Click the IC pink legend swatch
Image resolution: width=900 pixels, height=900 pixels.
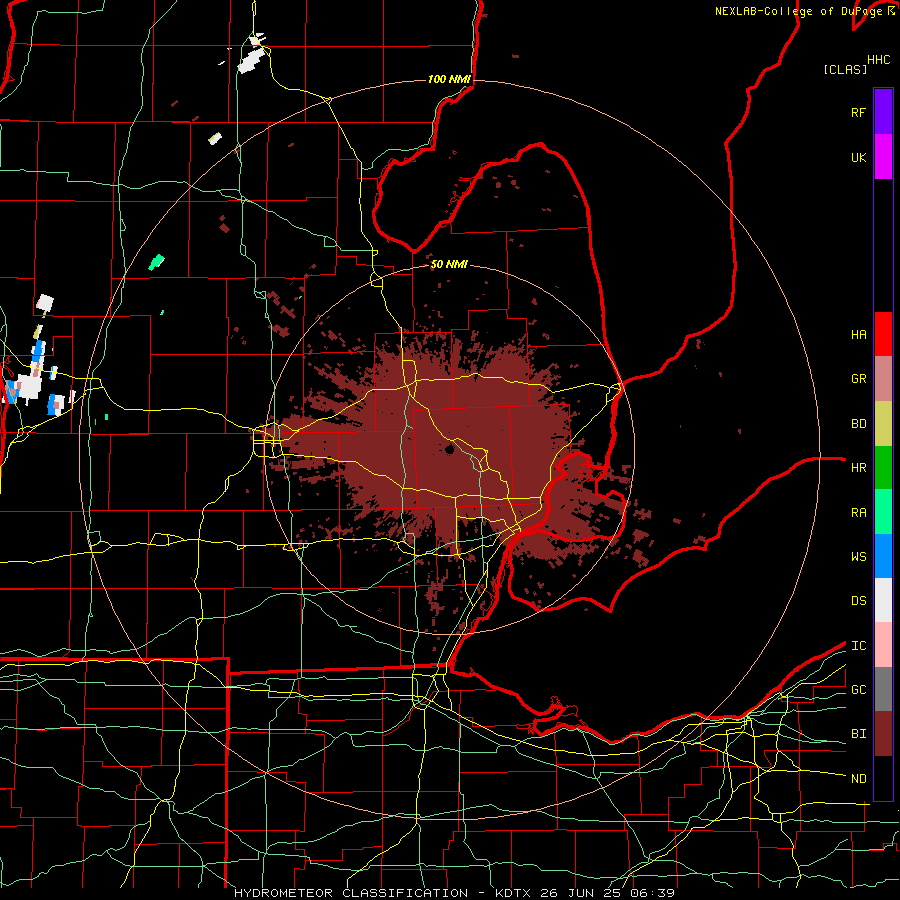coord(883,645)
